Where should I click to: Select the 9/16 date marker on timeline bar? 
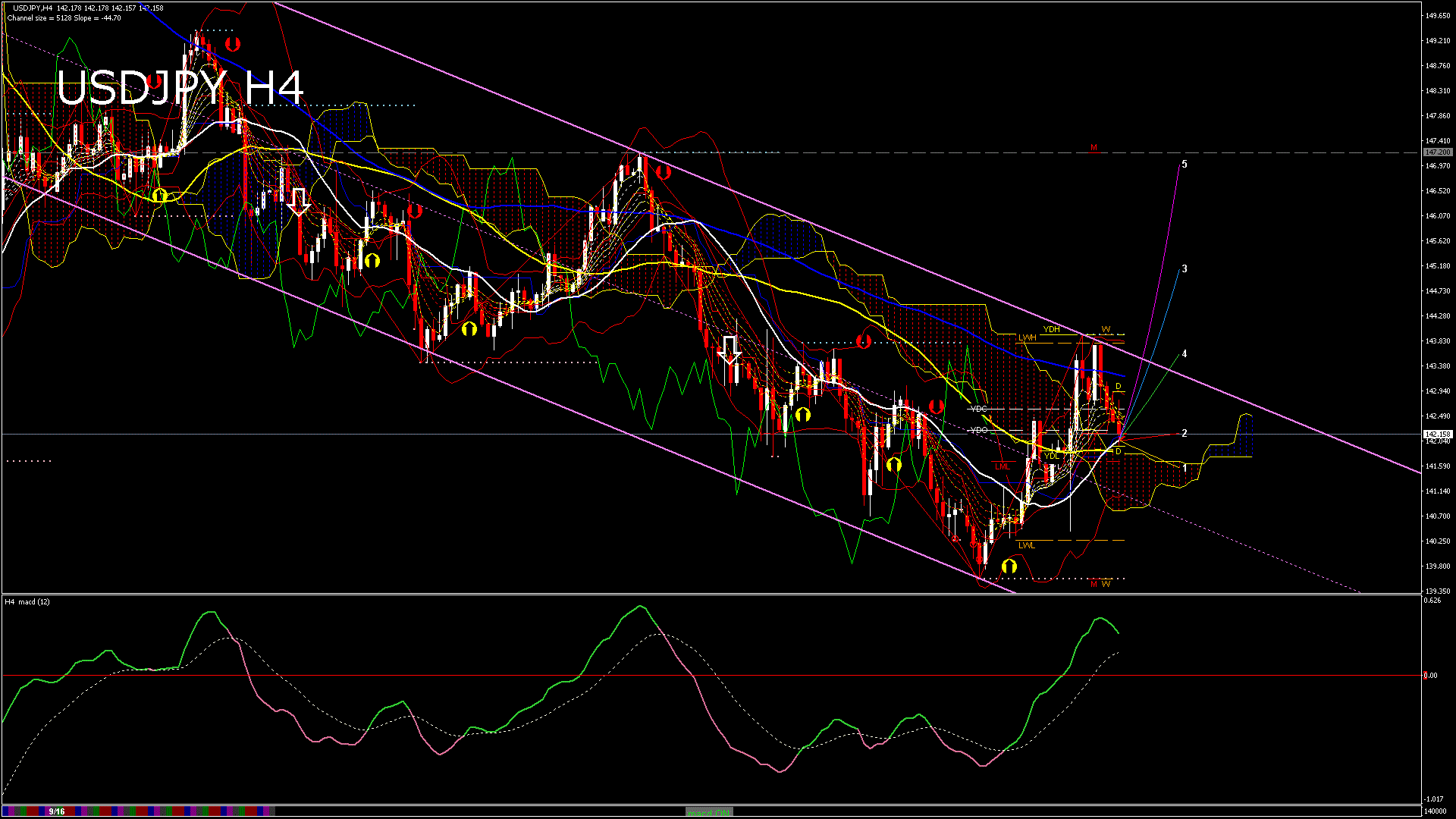(56, 811)
